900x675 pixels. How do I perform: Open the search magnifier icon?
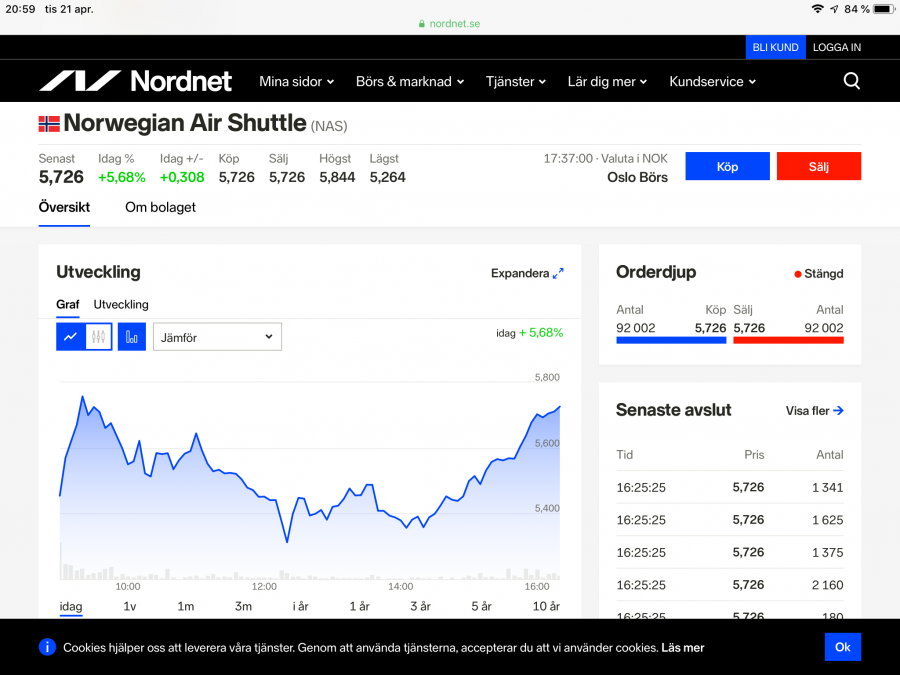tap(851, 81)
